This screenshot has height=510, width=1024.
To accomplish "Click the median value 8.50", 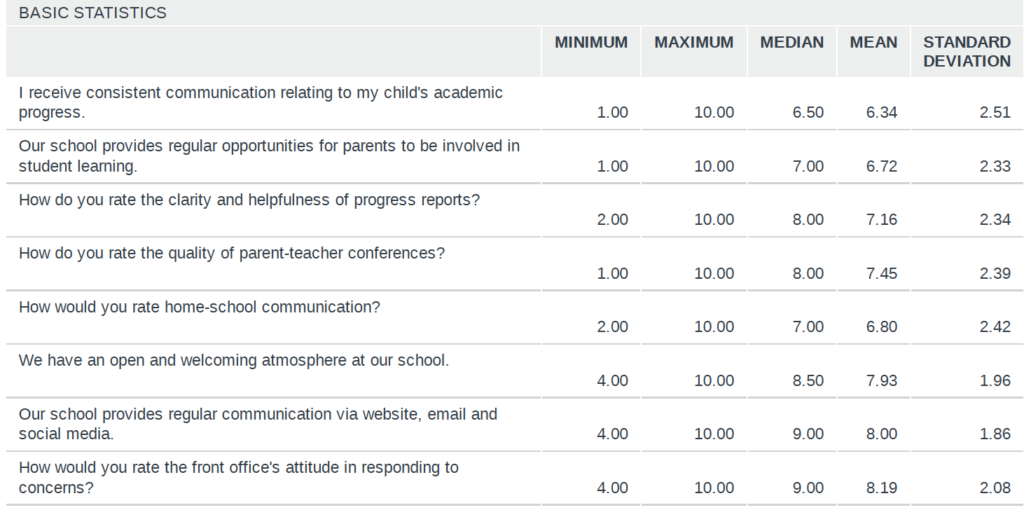I will [808, 381].
